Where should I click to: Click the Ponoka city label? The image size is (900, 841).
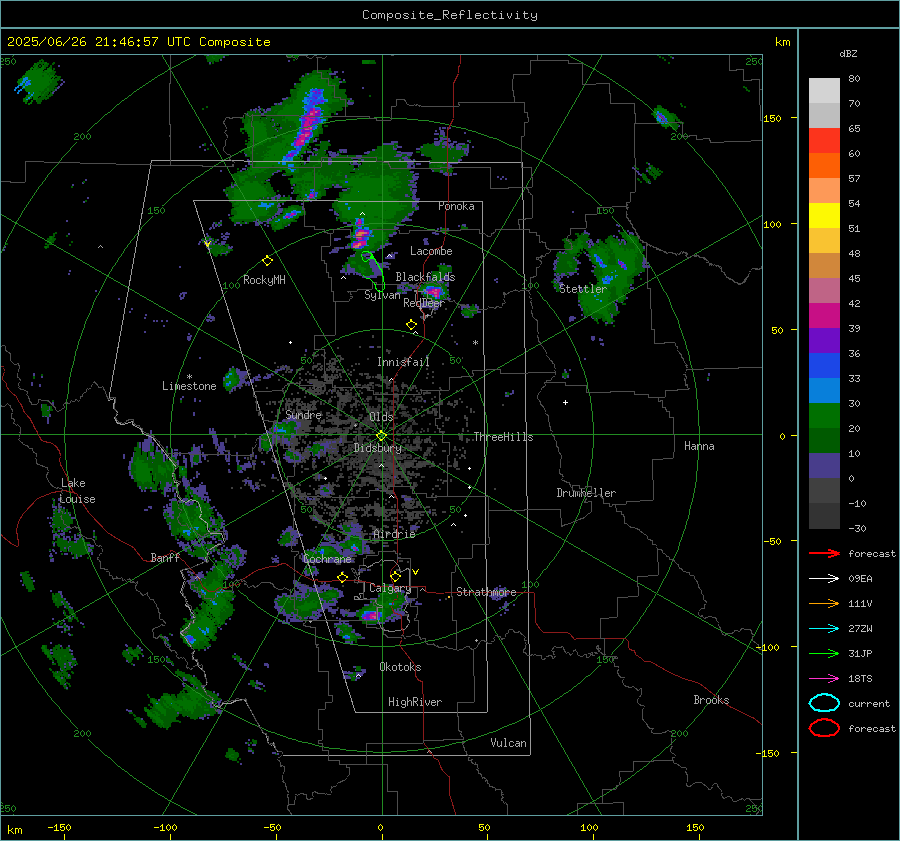[x=456, y=206]
